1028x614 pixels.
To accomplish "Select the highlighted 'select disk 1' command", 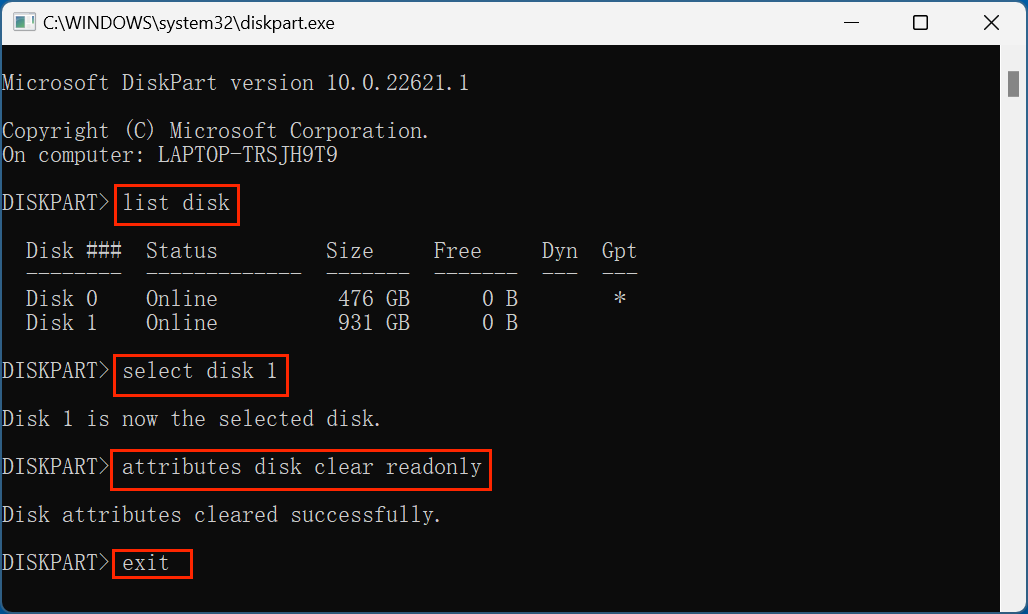I will click(200, 374).
